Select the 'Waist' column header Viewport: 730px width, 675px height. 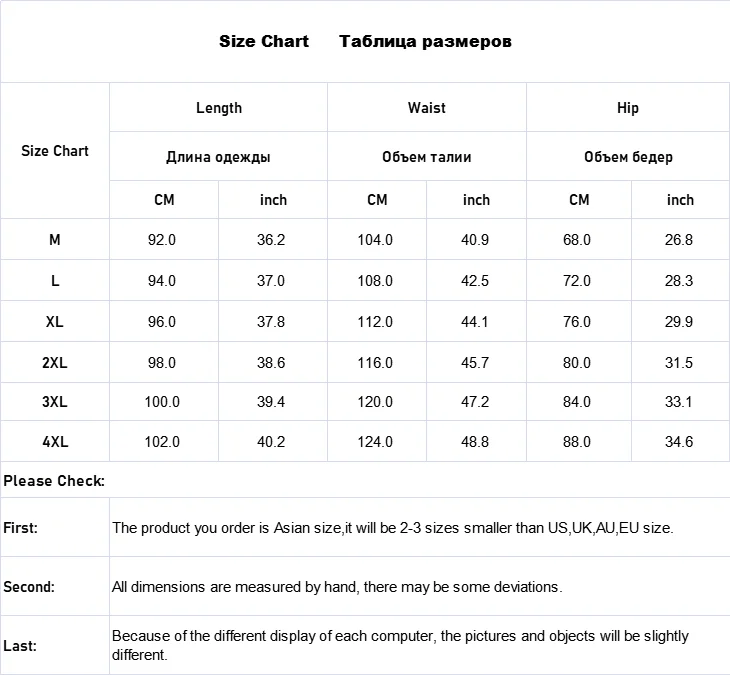point(426,107)
